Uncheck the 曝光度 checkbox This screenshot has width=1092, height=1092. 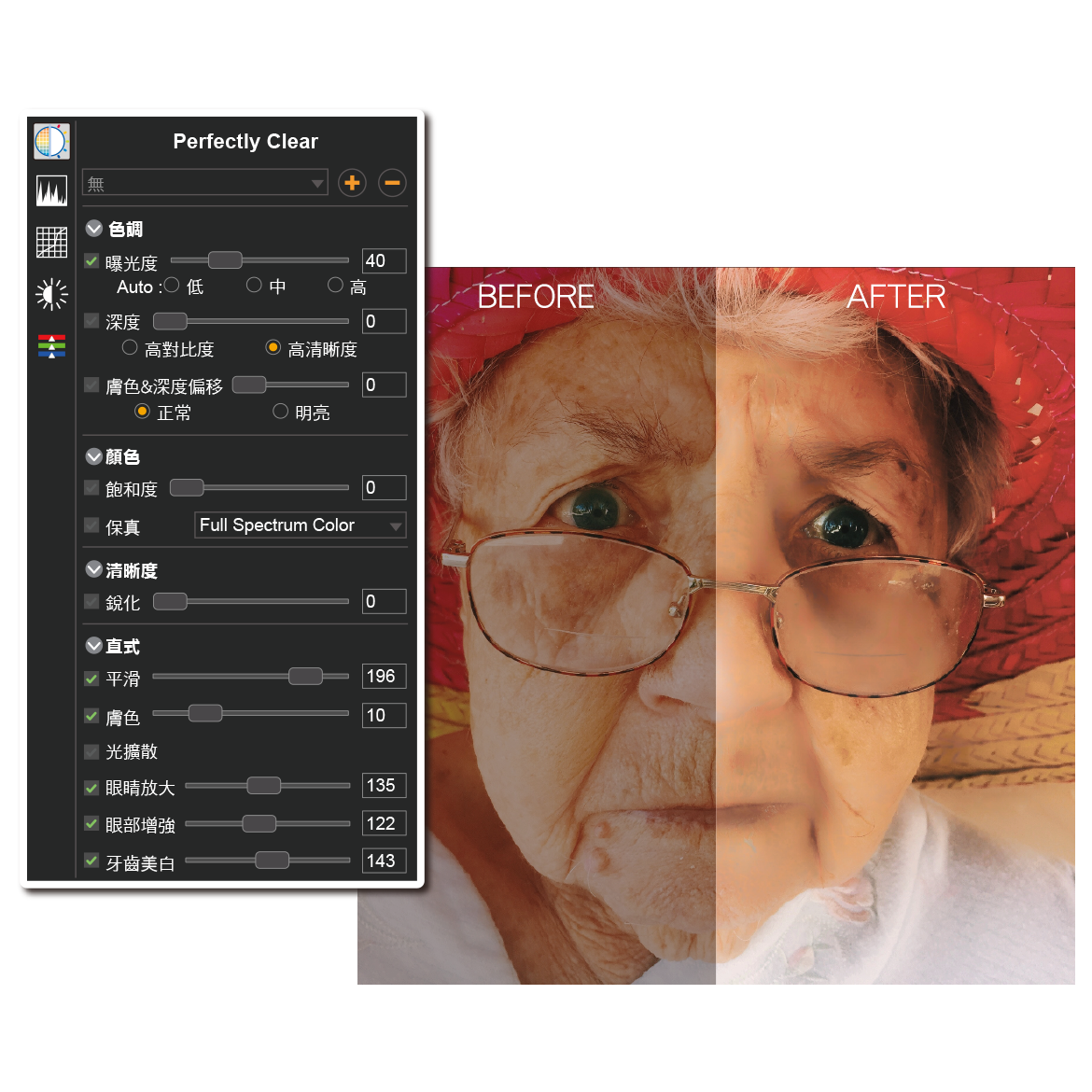point(91,261)
